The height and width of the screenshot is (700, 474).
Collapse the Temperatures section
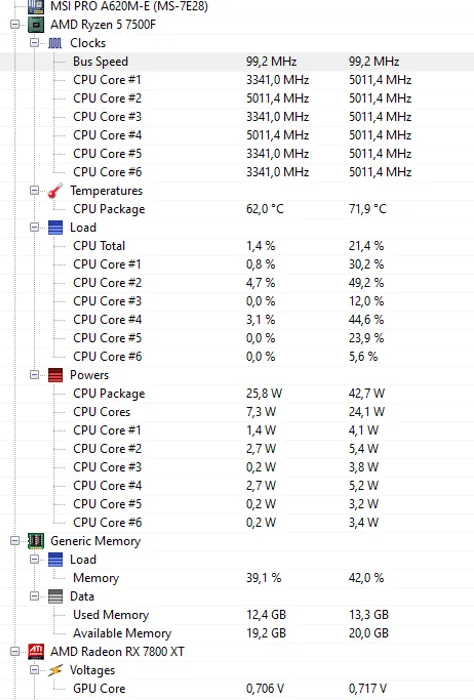coord(34,190)
